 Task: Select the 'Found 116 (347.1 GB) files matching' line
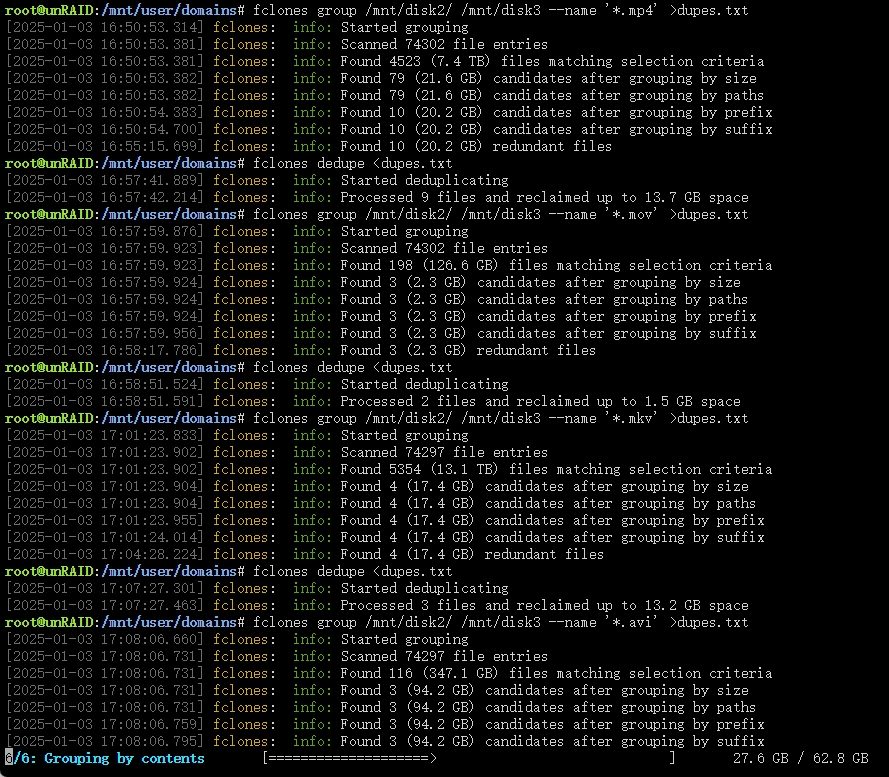389,674
